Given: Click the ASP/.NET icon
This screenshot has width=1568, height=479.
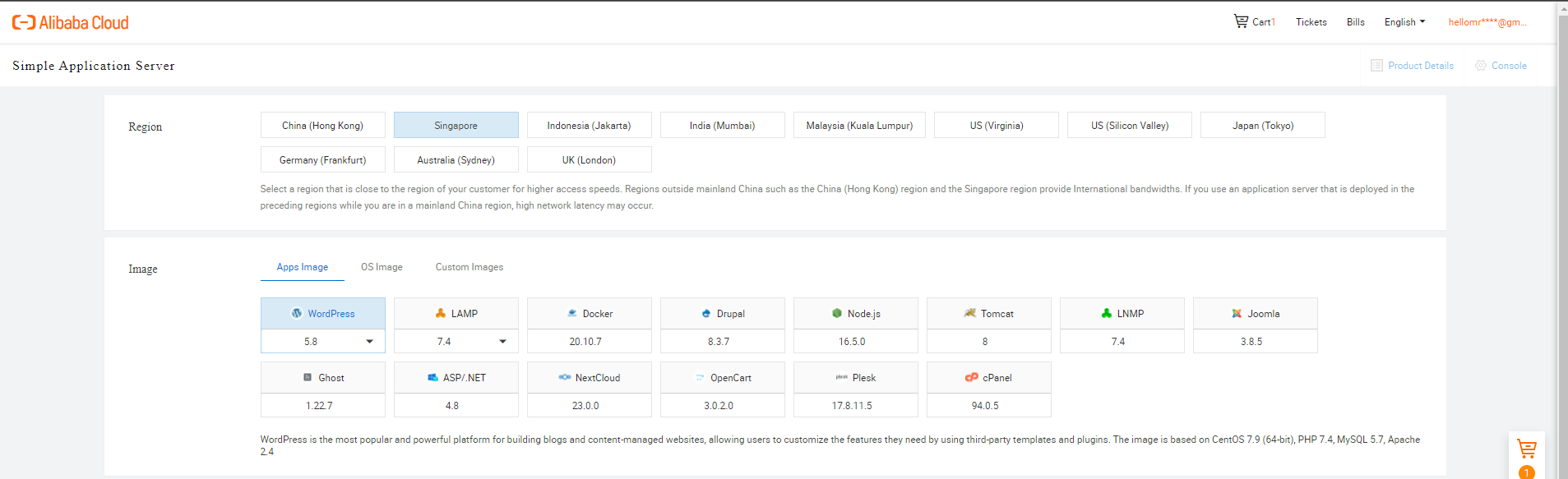Looking at the screenshot, I should [x=432, y=377].
